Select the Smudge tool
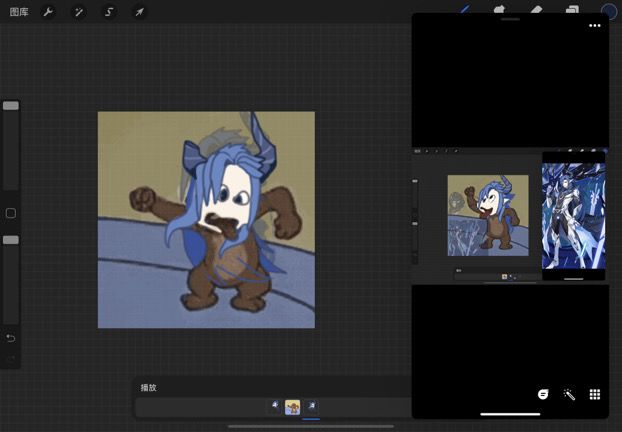Image resolution: width=622 pixels, height=432 pixels. [x=500, y=9]
